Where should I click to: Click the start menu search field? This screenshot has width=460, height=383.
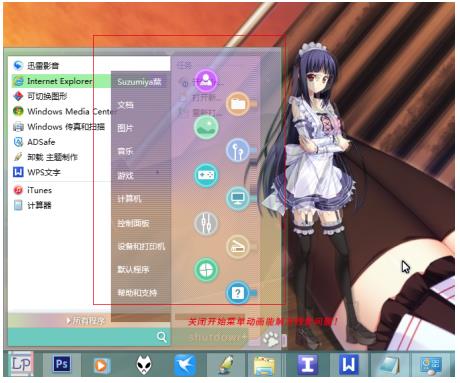coord(89,337)
